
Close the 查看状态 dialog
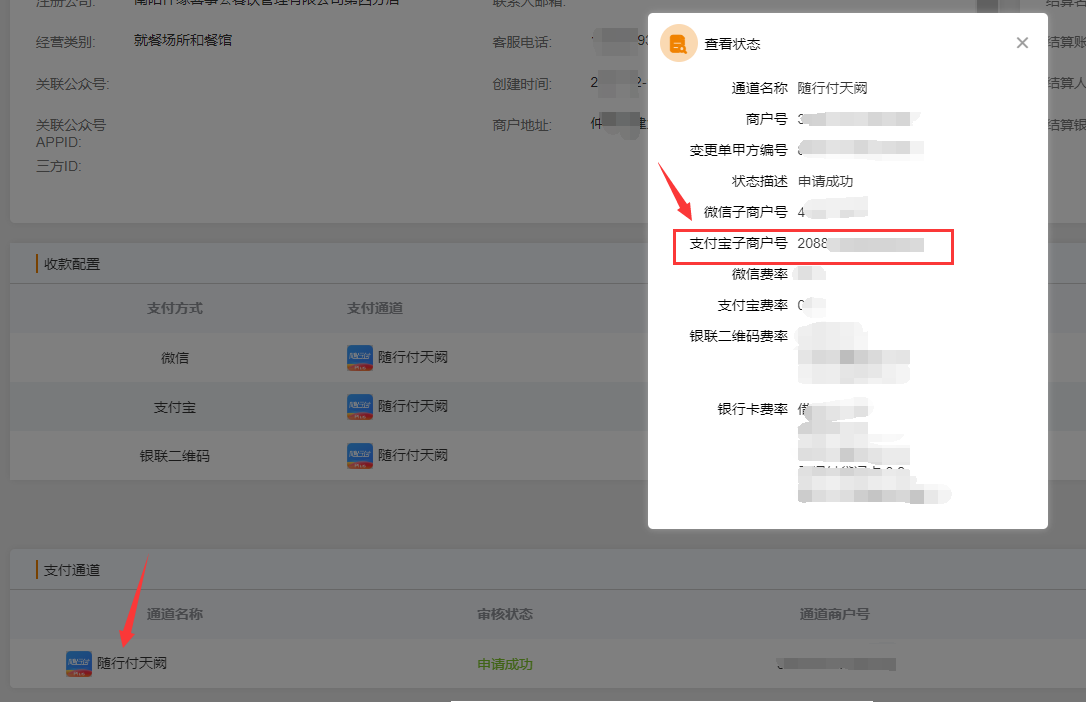point(1022,43)
